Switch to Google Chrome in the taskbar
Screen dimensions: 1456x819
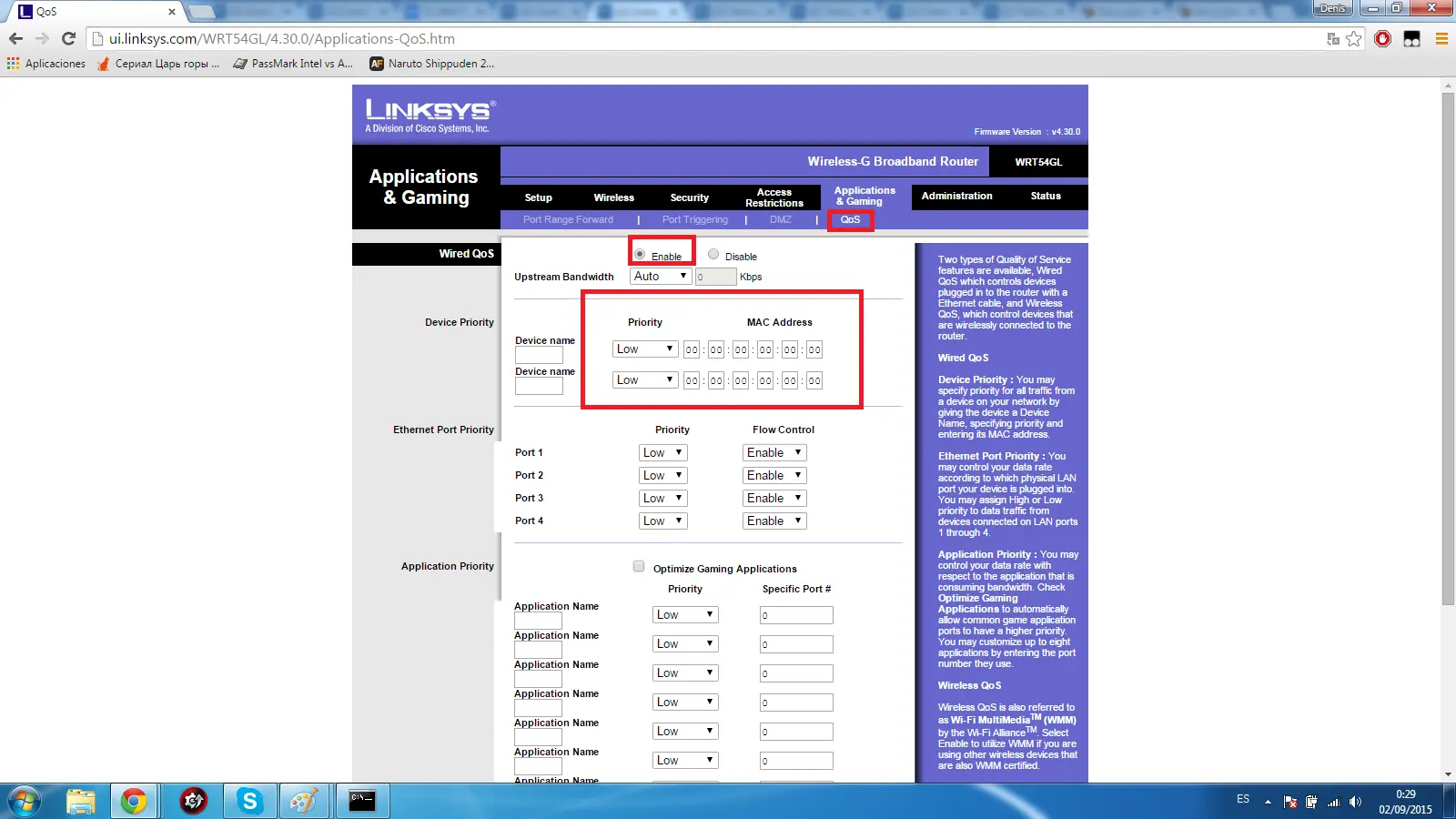[134, 801]
